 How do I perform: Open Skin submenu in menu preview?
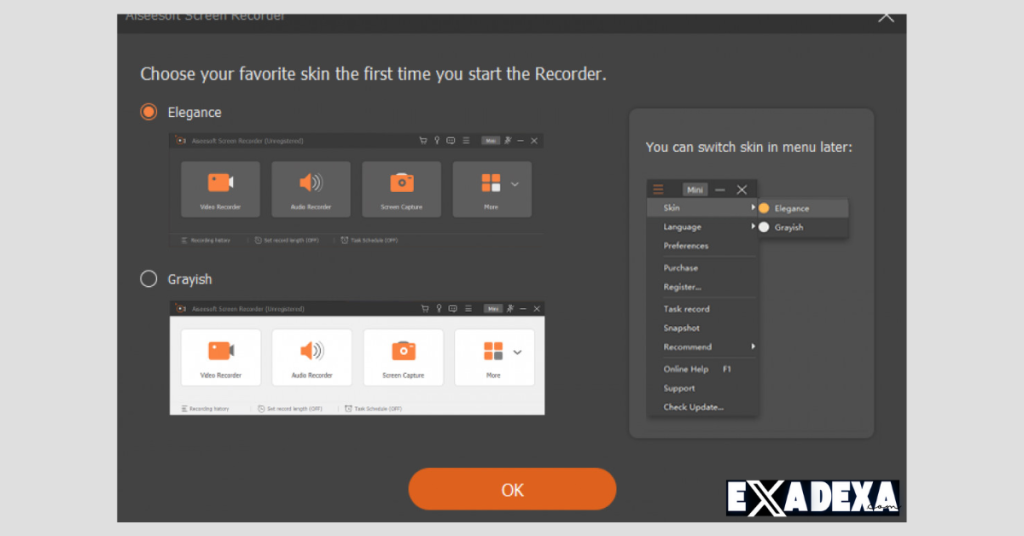(703, 208)
